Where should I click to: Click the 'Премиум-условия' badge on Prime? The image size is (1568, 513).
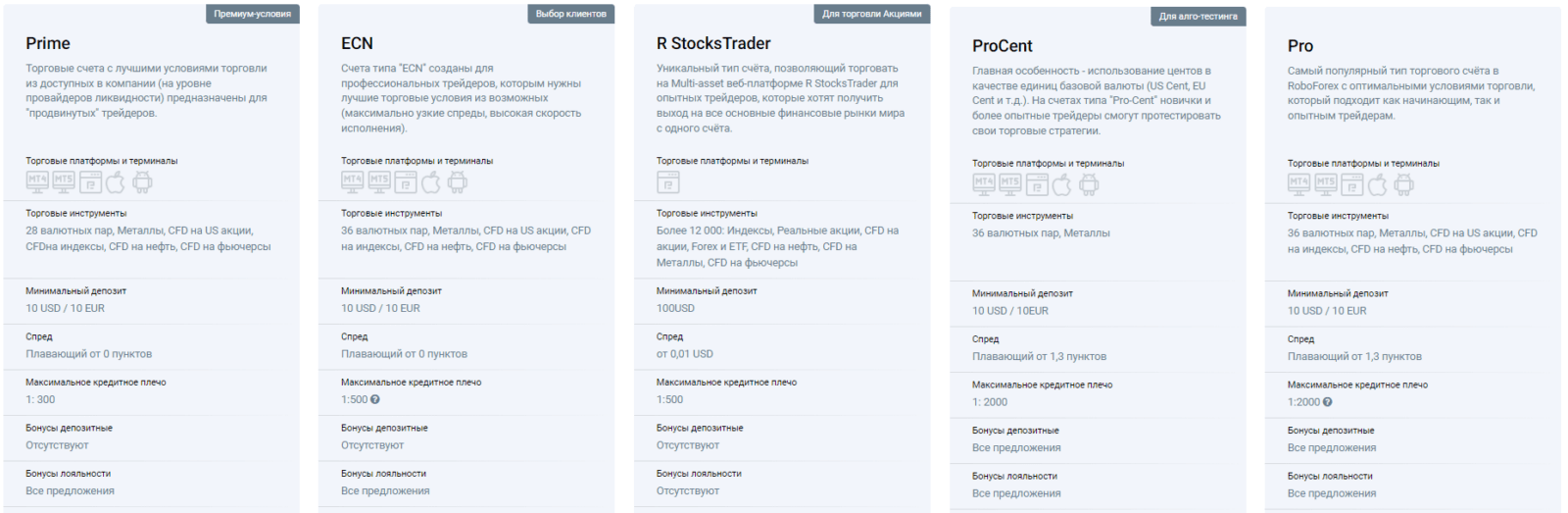click(x=253, y=14)
